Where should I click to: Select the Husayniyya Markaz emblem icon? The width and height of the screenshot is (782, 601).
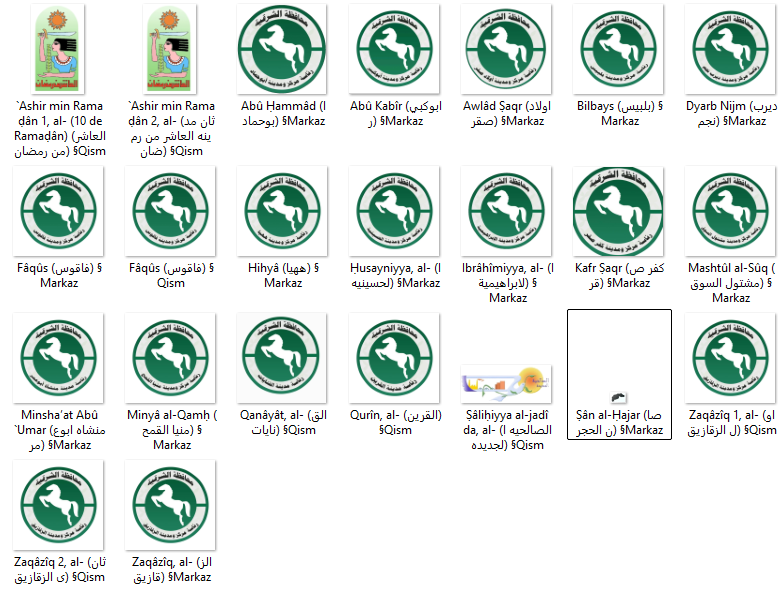(394, 211)
